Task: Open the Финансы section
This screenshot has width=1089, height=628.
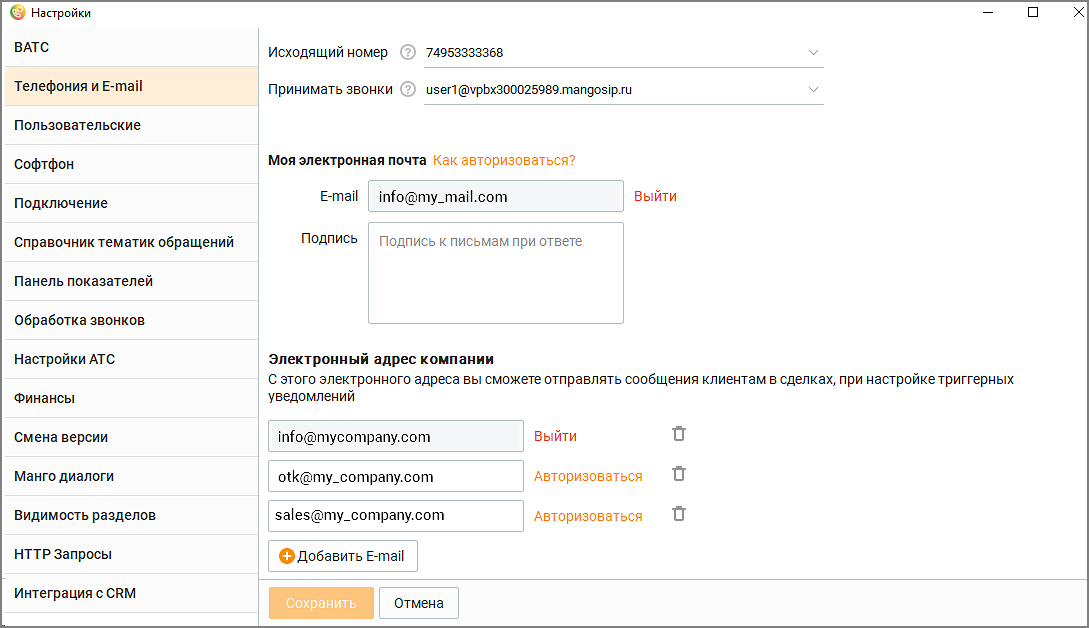Action: click(131, 398)
